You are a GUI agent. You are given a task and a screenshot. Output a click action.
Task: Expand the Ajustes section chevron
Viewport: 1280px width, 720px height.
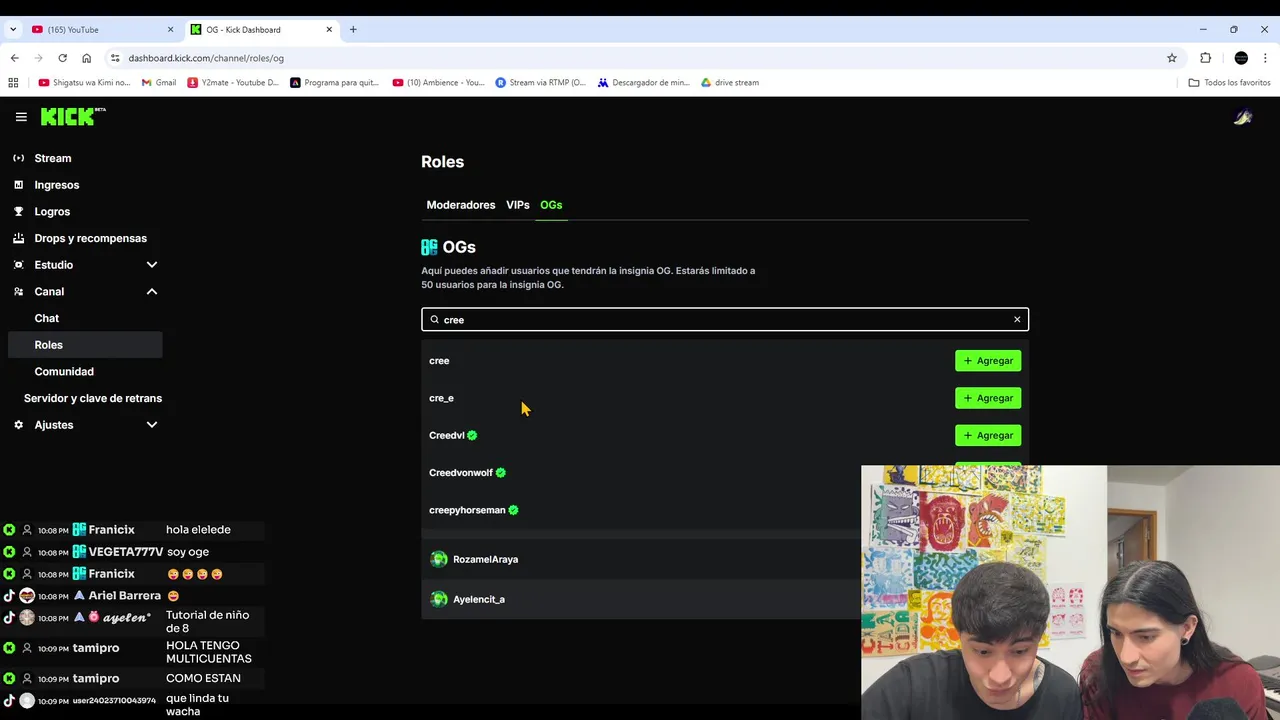[152, 425]
